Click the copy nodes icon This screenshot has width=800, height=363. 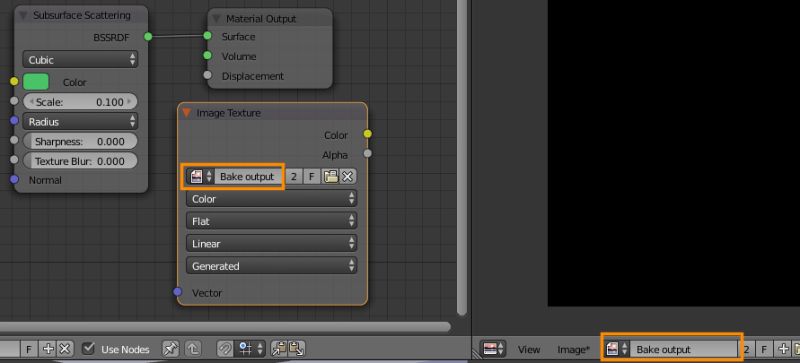tap(279, 349)
